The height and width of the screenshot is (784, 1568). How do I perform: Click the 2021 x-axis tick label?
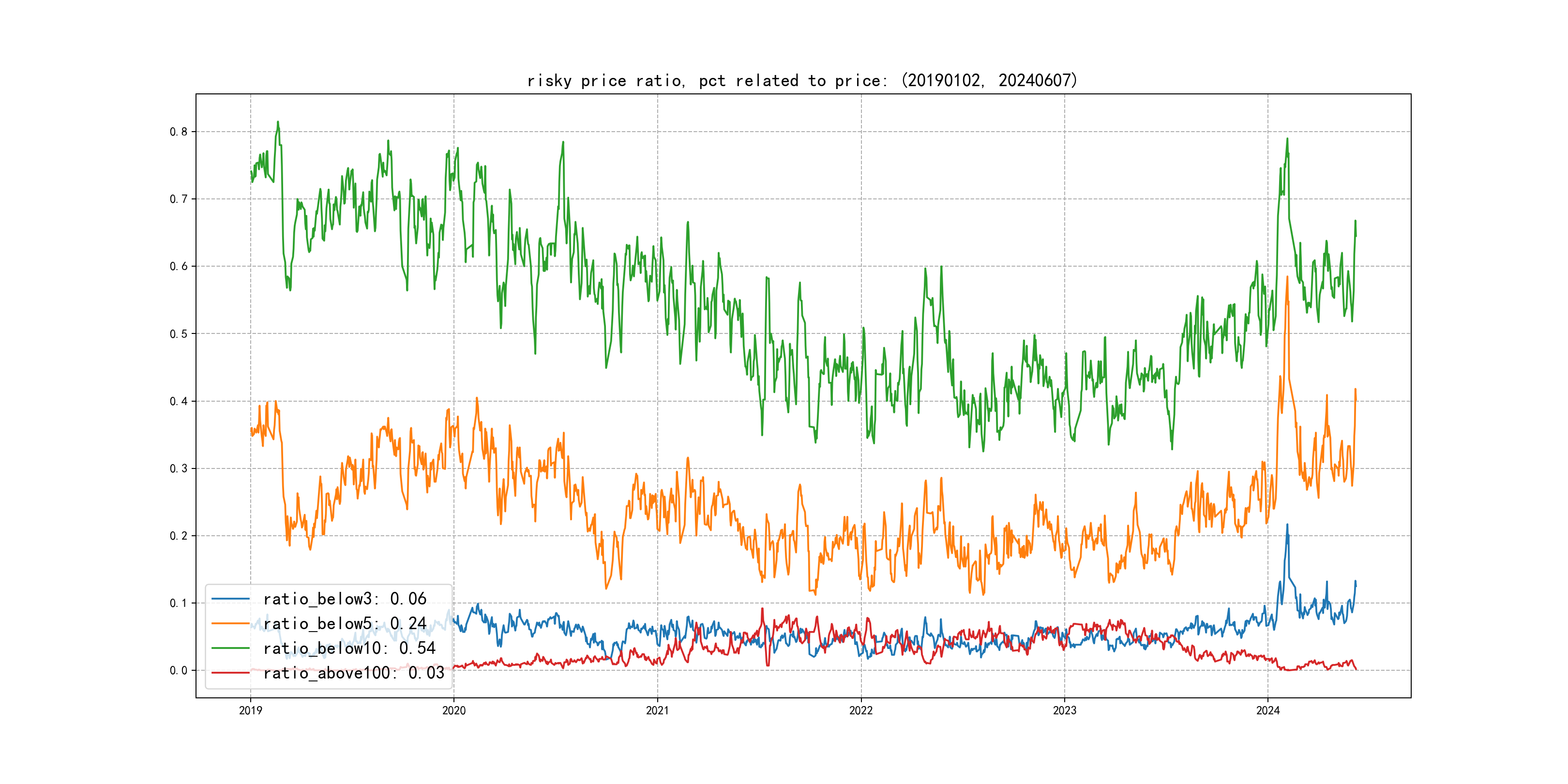click(657, 710)
